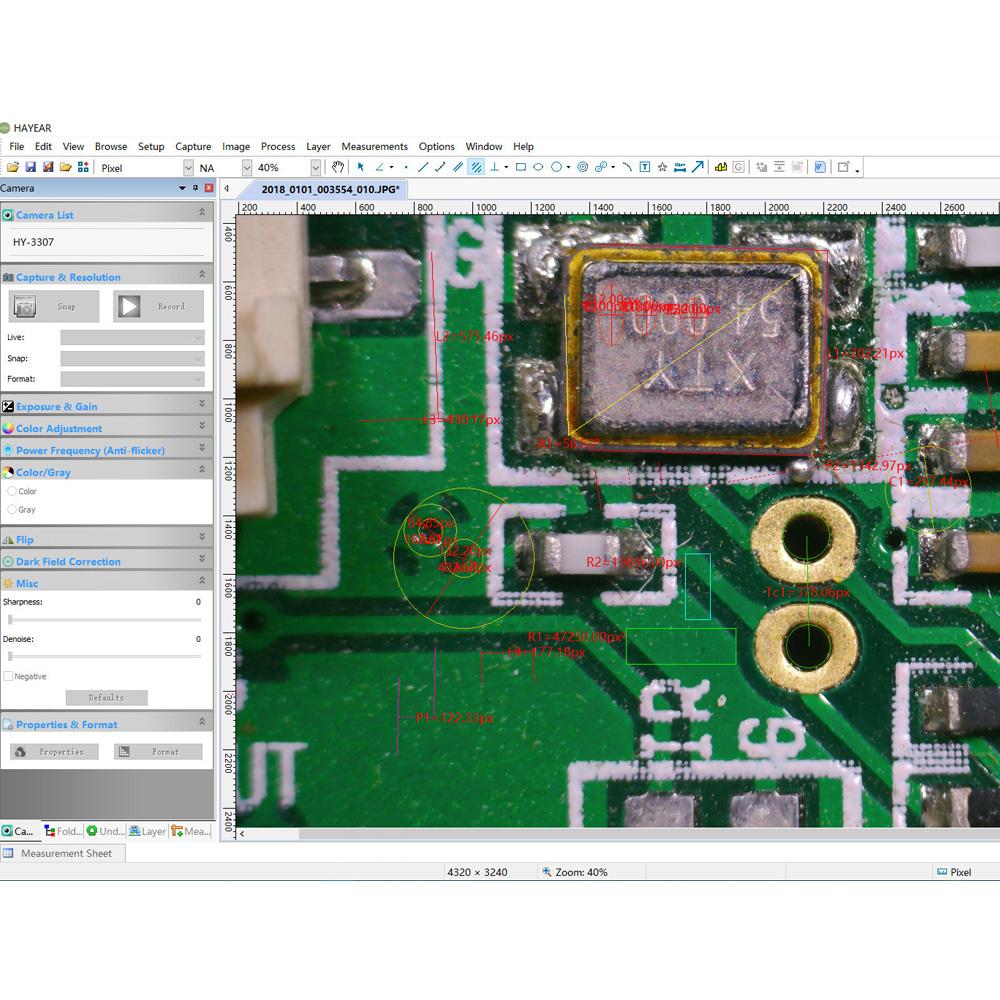This screenshot has height=1000, width=1000.
Task: Pick the rectangle measurement tool
Action: (x=520, y=167)
